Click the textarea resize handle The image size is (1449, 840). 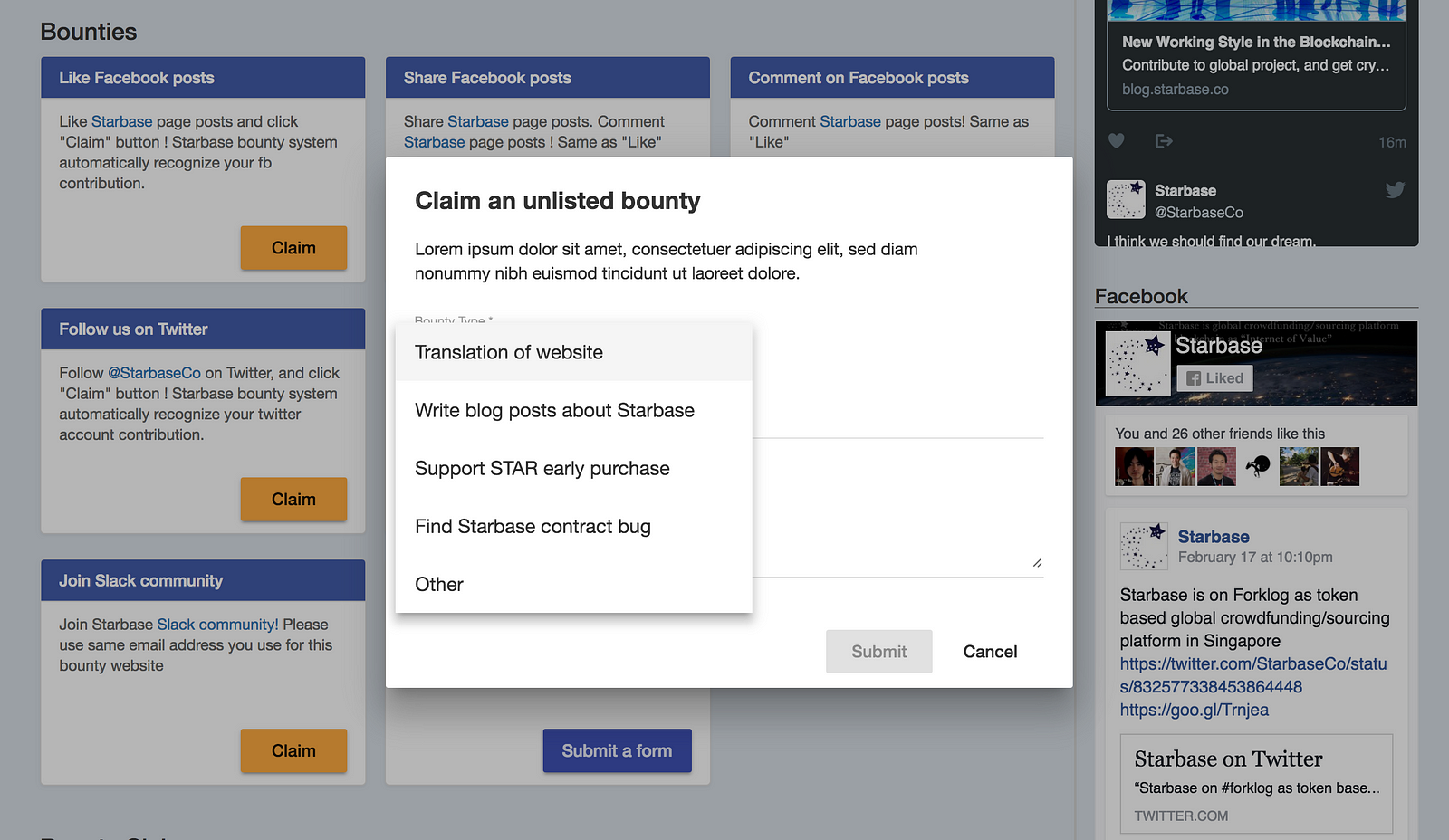point(1037,563)
